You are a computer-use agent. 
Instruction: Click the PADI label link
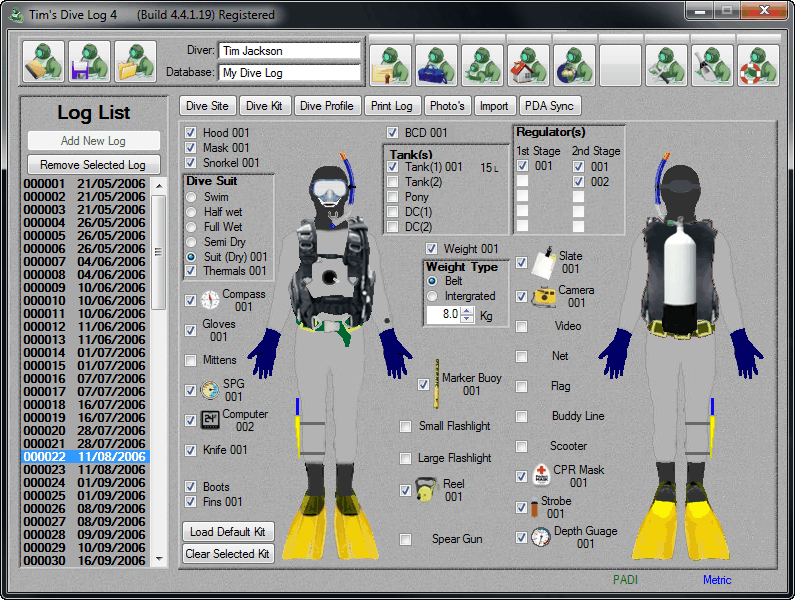pyautogui.click(x=625, y=580)
